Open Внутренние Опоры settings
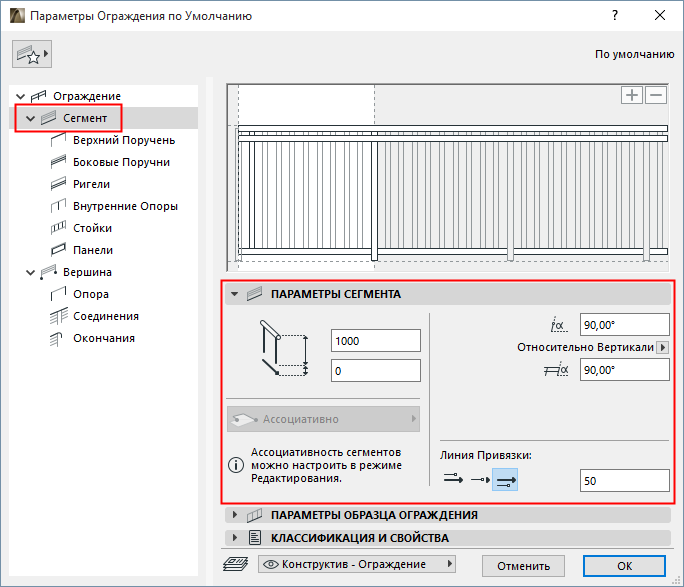684x587 pixels. (x=125, y=206)
